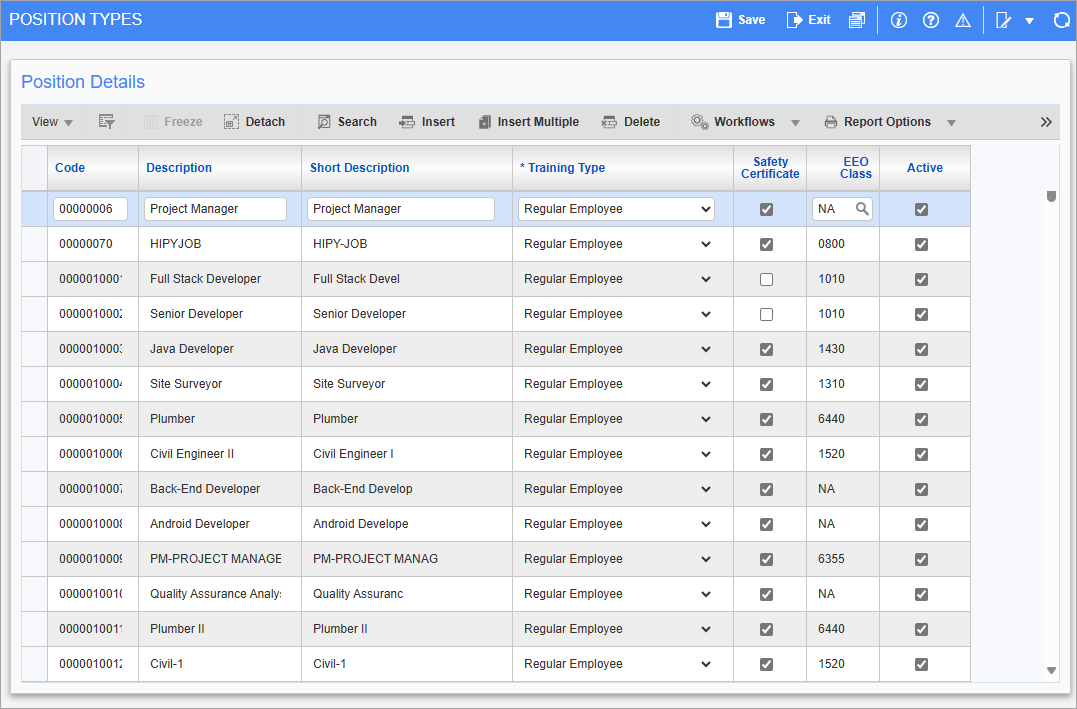Click EEO Class 1310 cell
Screen dimensions: 1077x709
click(x=843, y=384)
